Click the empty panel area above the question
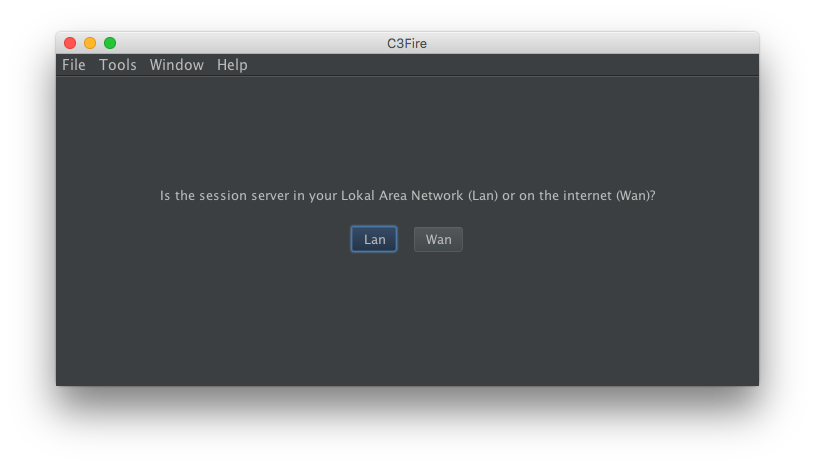Image resolution: width=815 pixels, height=466 pixels. pyautogui.click(x=407, y=130)
